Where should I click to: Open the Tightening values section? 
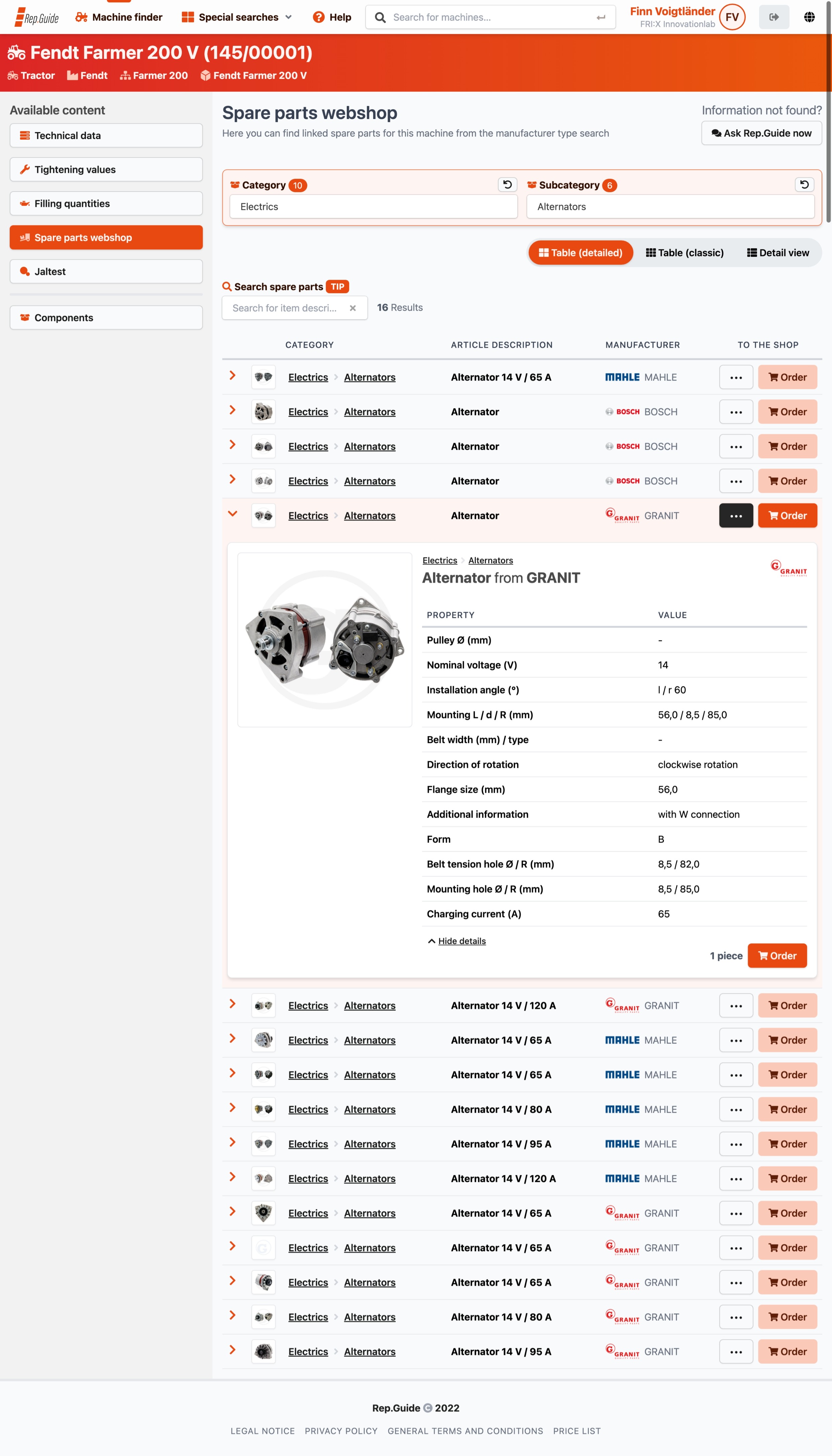pos(106,169)
